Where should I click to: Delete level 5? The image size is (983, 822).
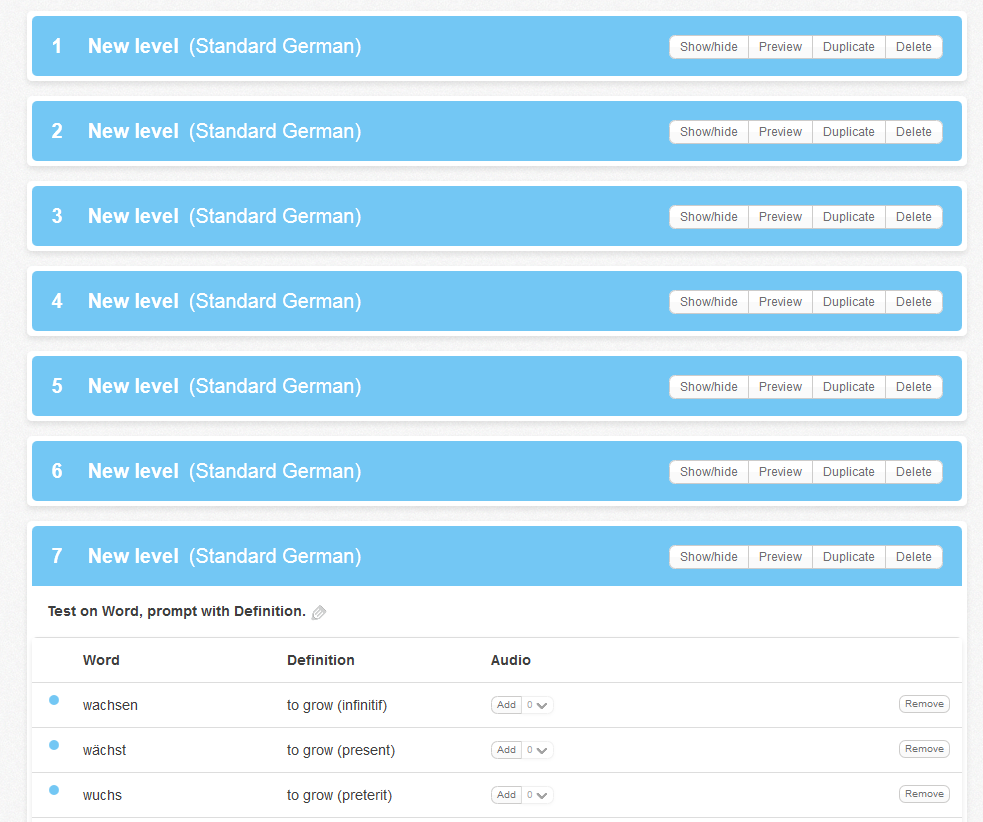pos(913,387)
